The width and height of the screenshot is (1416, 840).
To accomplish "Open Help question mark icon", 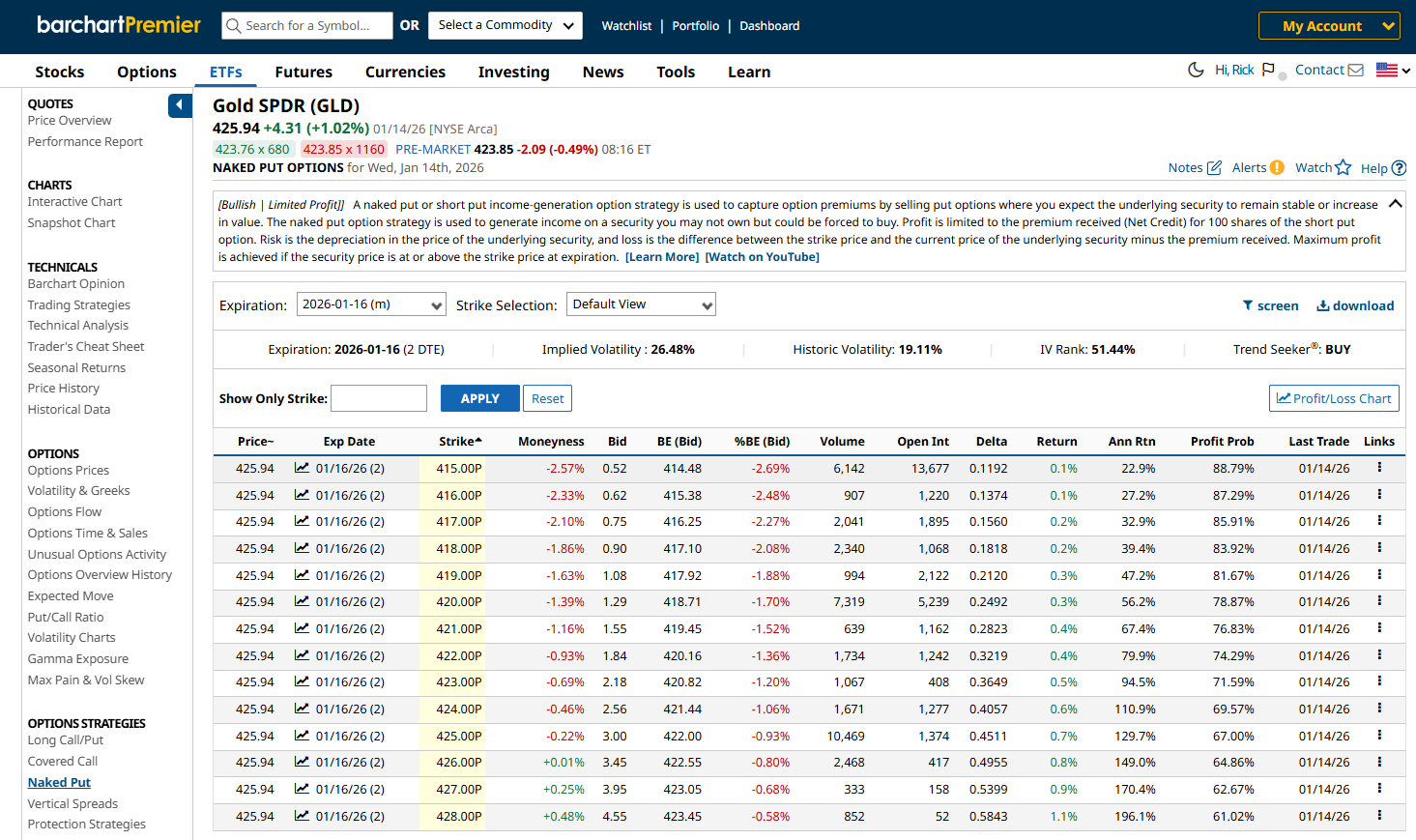I will [x=1398, y=168].
